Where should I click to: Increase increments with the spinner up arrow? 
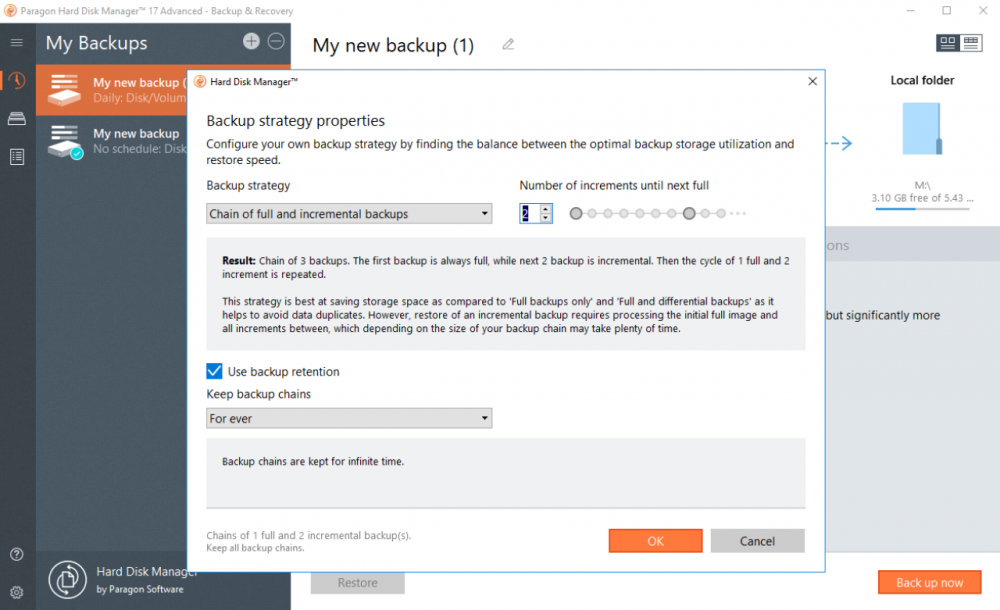[545, 208]
